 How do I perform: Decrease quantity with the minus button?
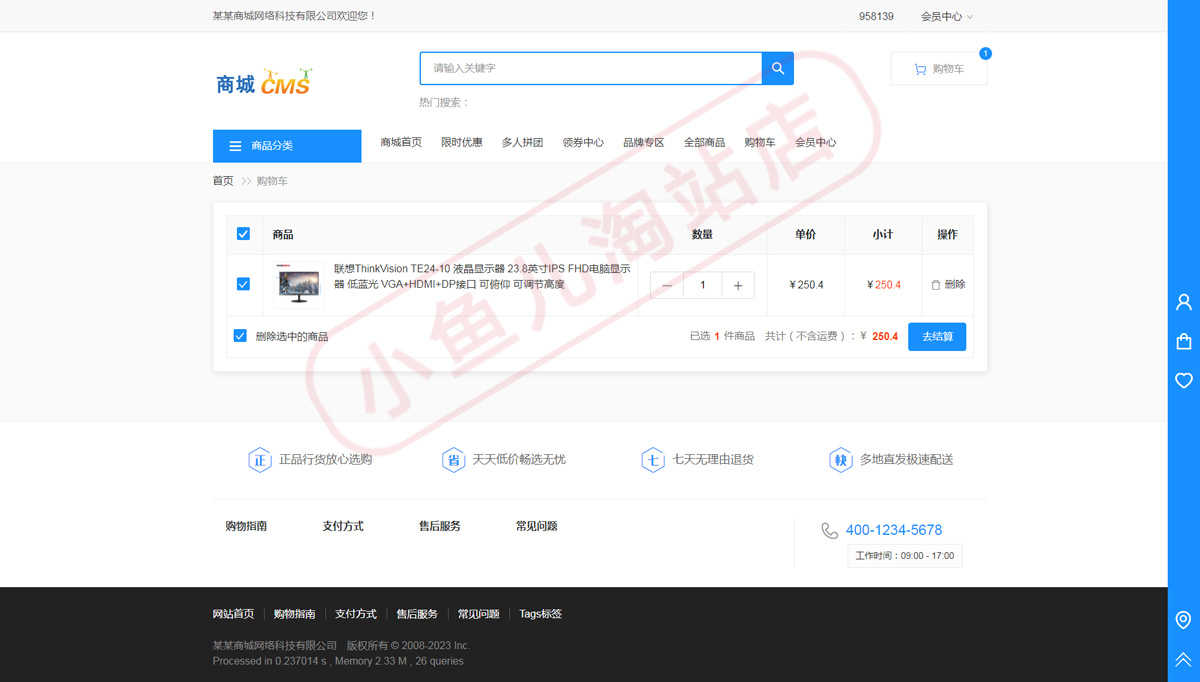pos(667,285)
